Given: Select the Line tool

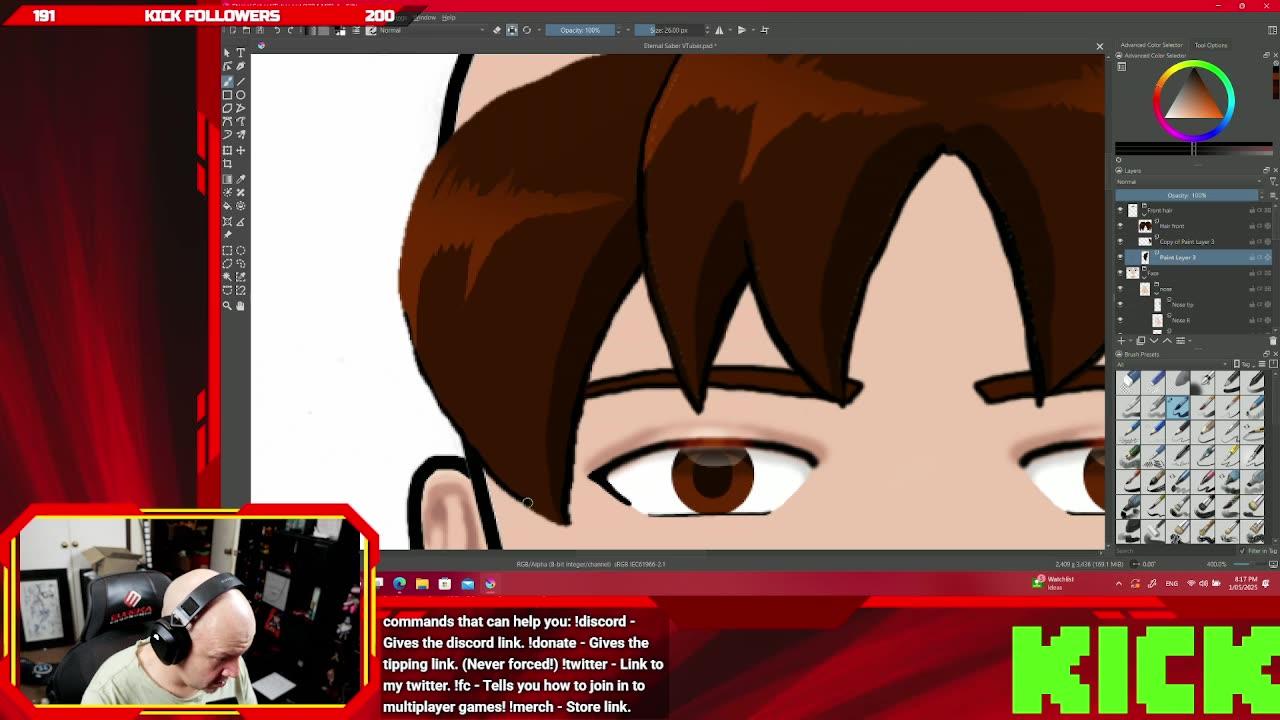Looking at the screenshot, I should click(240, 81).
